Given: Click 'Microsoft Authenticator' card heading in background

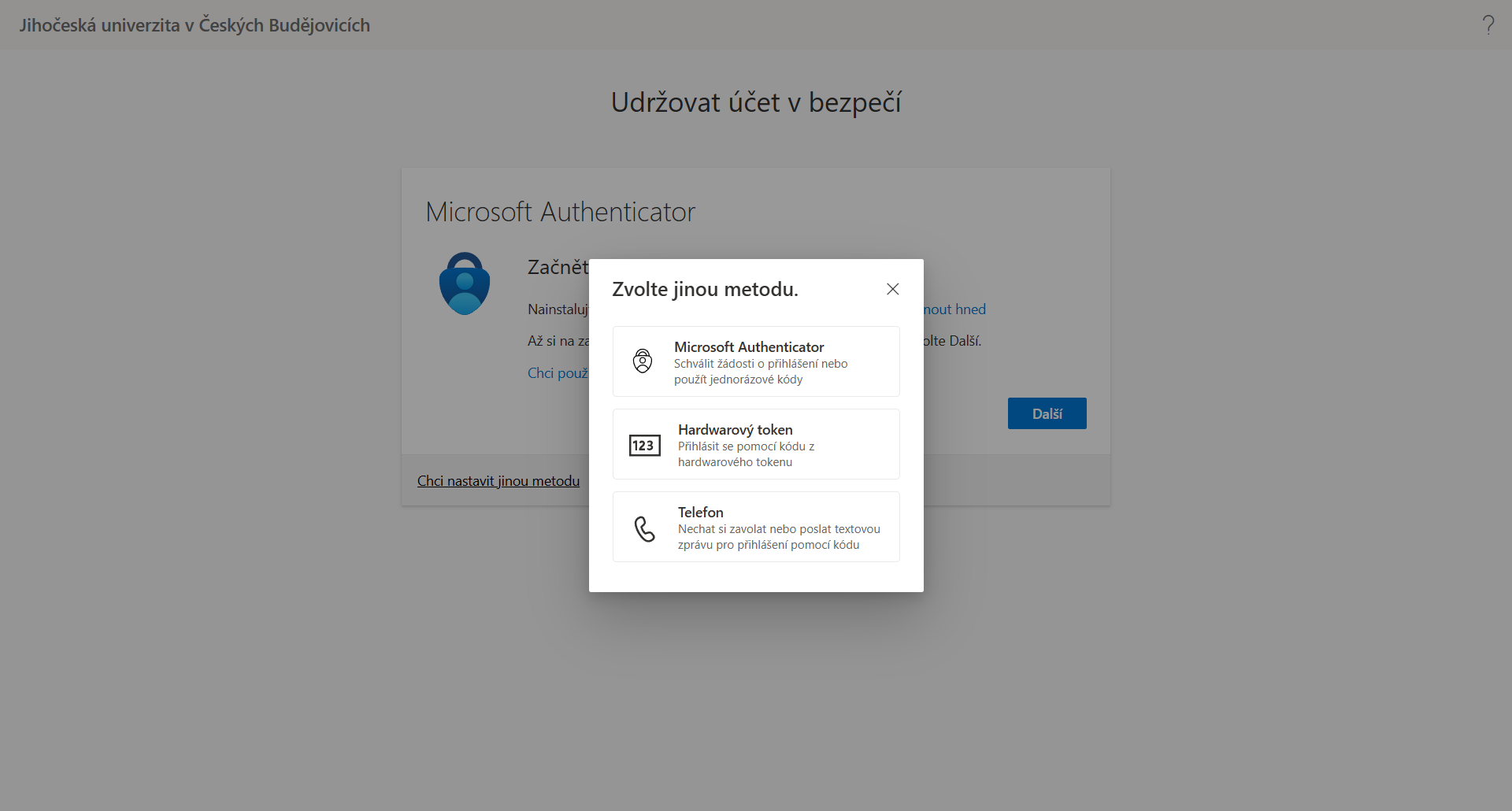Looking at the screenshot, I should click(560, 212).
